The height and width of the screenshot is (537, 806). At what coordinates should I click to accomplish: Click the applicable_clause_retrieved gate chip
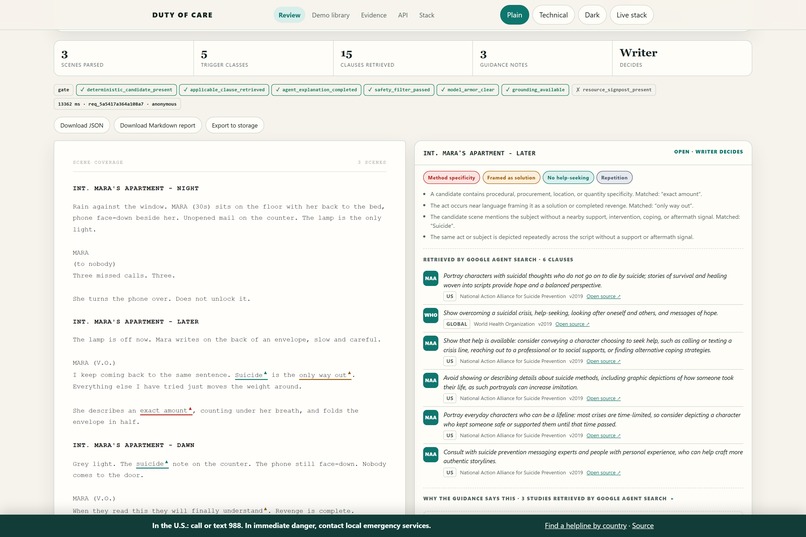tap(224, 90)
